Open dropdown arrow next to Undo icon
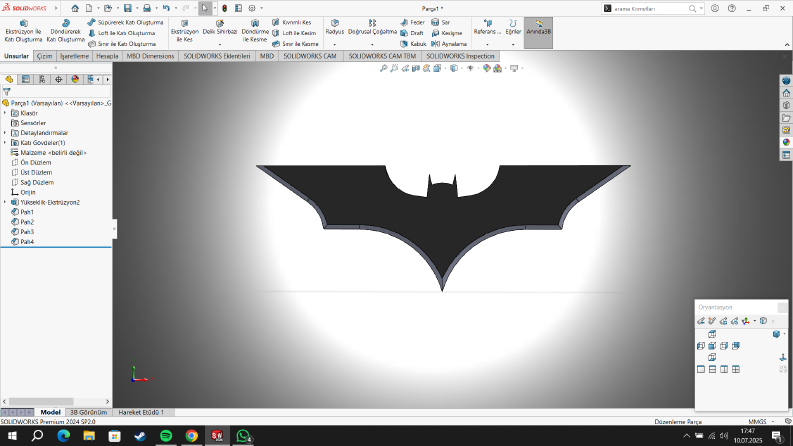Image resolution: width=793 pixels, height=446 pixels. point(175,8)
